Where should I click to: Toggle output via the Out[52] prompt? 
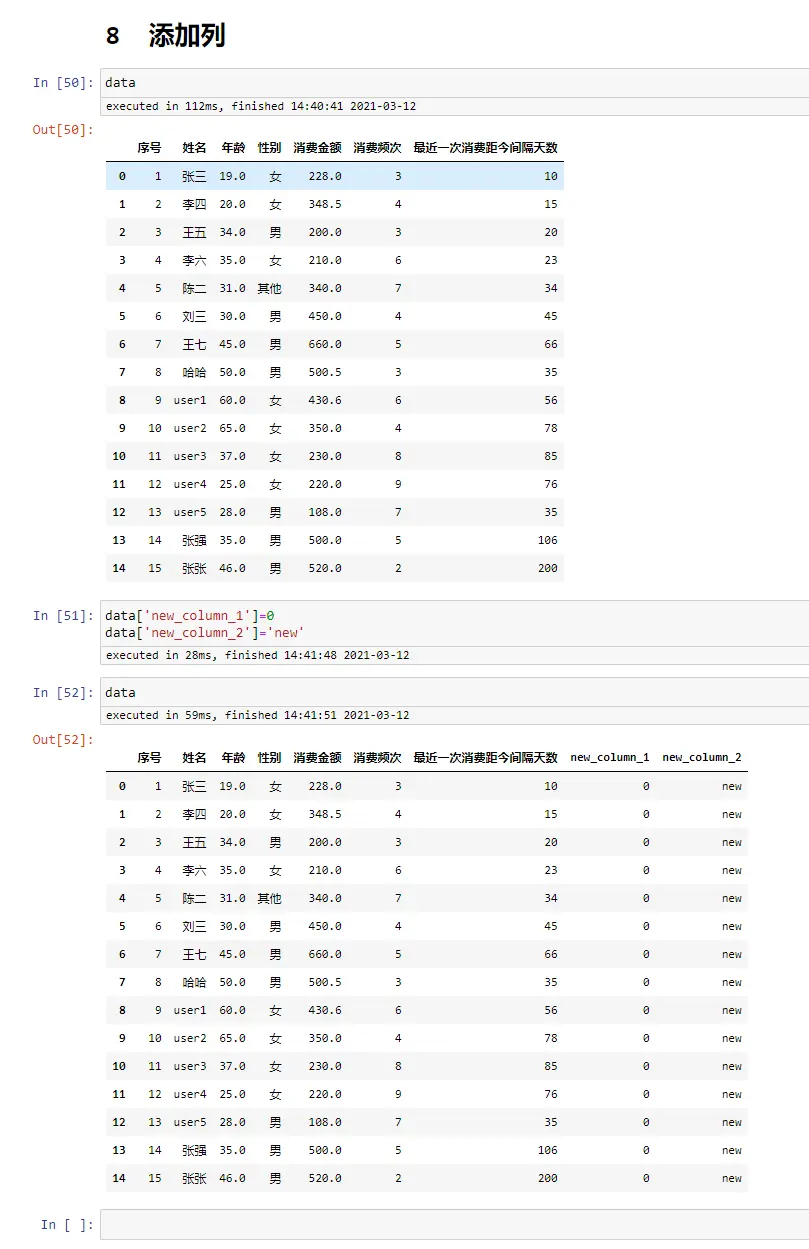63,739
